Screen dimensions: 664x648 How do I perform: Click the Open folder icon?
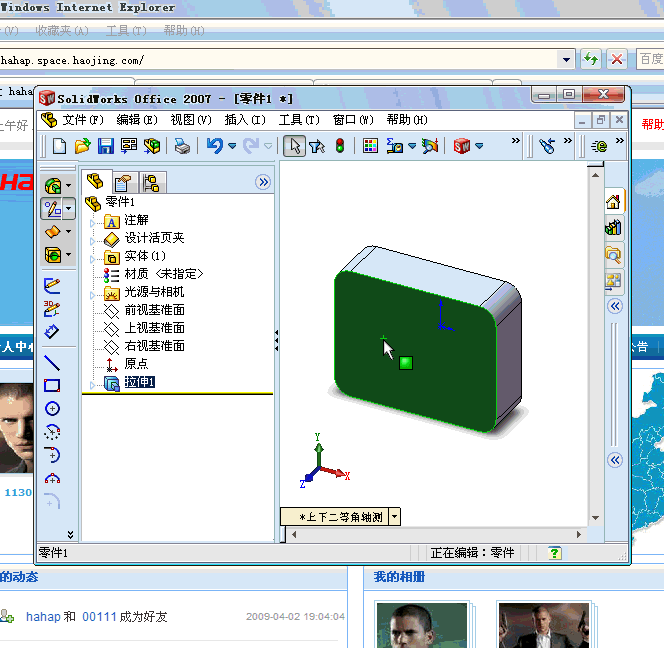tap(83, 147)
